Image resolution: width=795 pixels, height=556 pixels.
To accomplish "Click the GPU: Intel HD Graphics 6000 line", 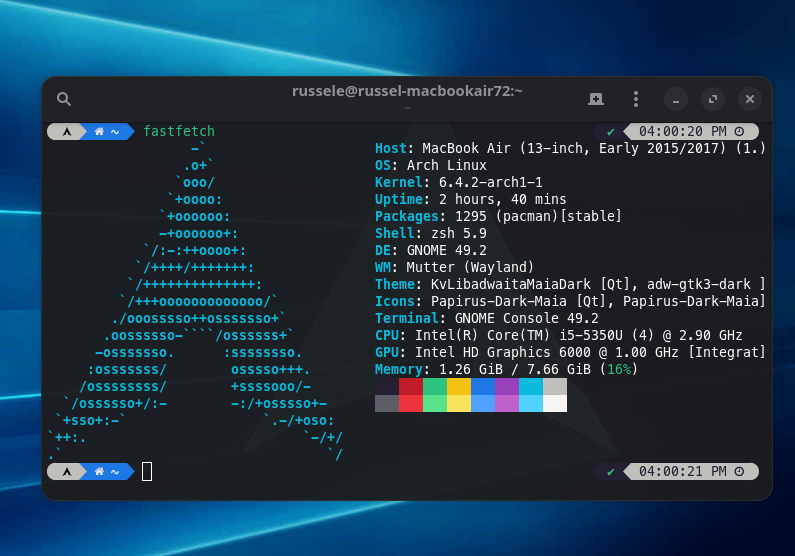I will (x=570, y=352).
